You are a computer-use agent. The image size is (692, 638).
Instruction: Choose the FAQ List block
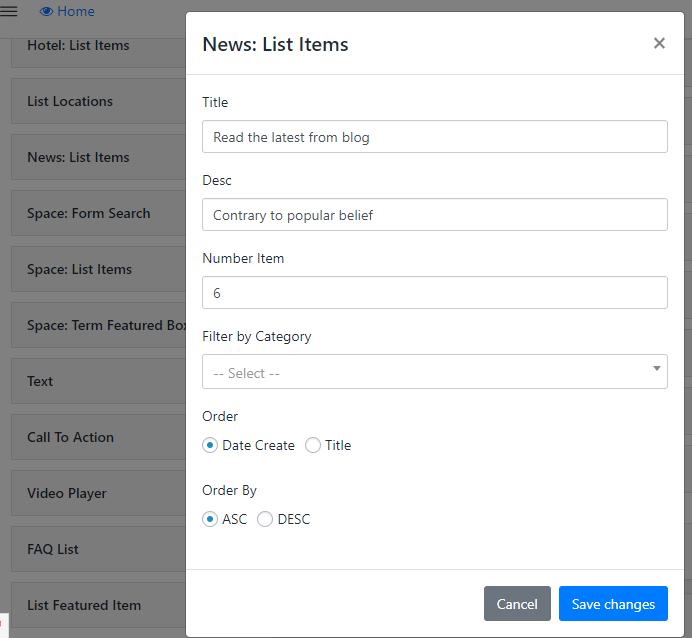click(x=53, y=549)
